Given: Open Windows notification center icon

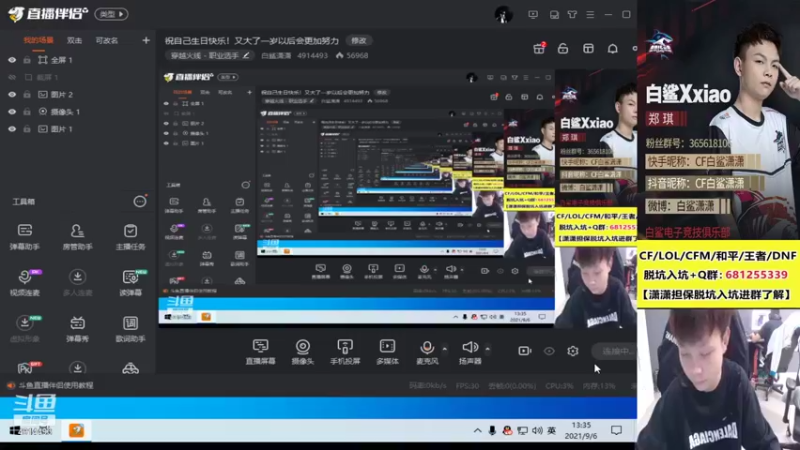Looking at the screenshot, I should pyautogui.click(x=616, y=430).
